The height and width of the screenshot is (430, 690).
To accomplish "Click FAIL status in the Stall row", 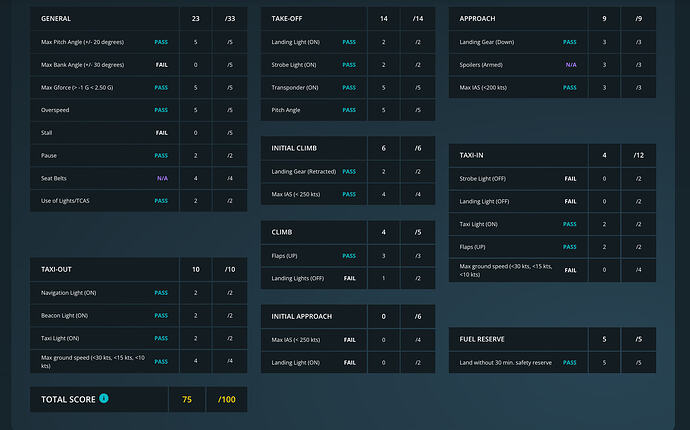I will 161,133.
